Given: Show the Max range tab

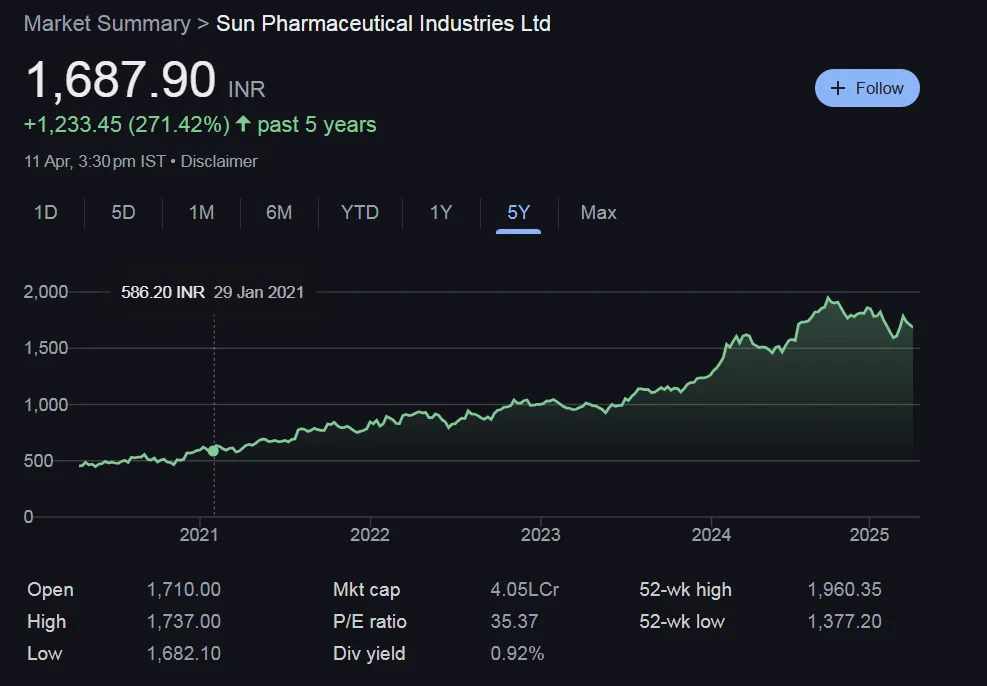Looking at the screenshot, I should 599,212.
